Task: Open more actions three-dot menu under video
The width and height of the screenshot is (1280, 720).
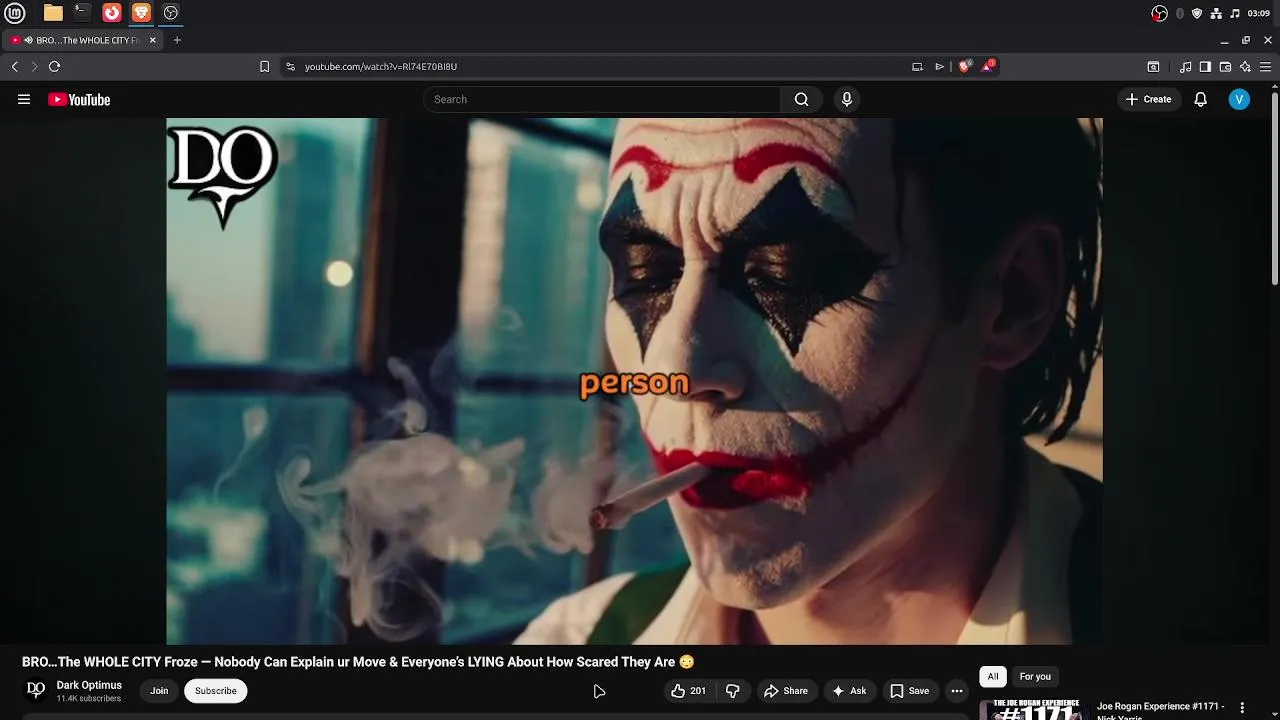Action: coord(957,691)
